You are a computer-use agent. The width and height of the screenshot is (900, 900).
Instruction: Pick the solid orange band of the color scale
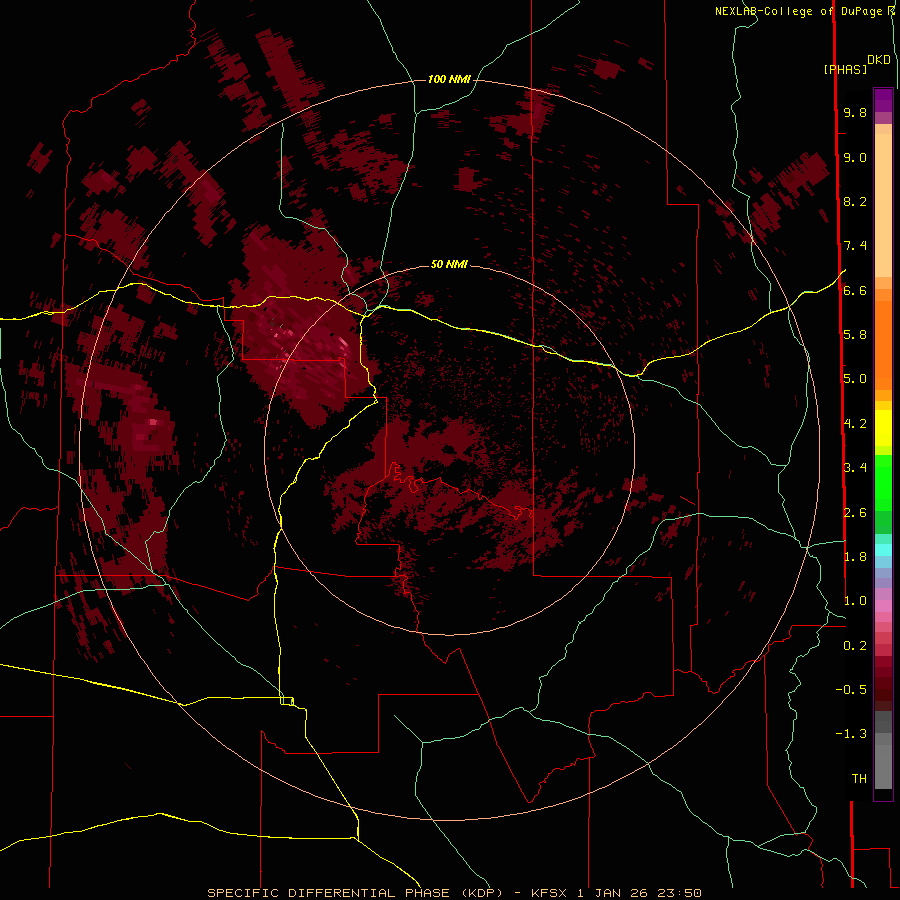tap(883, 345)
